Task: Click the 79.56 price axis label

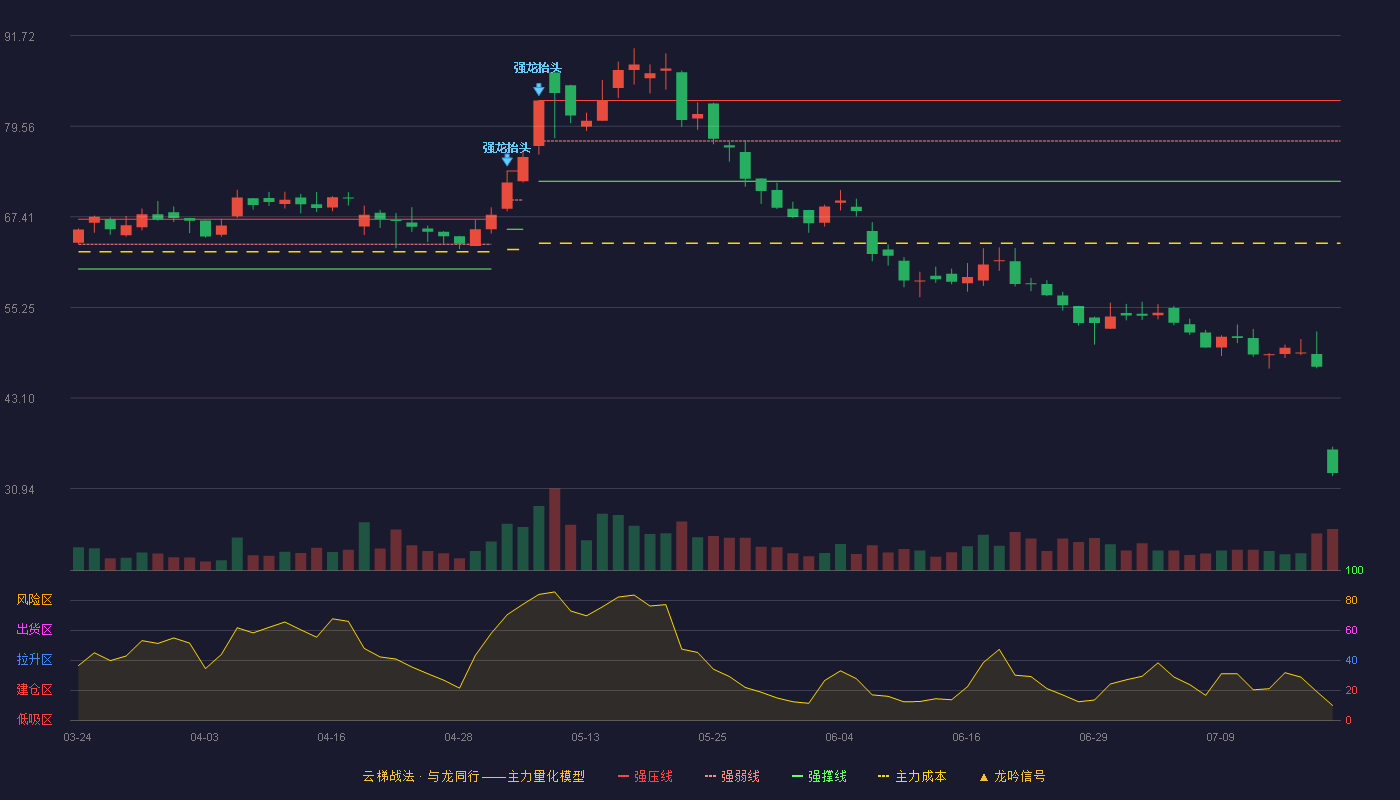Action: 19,128
